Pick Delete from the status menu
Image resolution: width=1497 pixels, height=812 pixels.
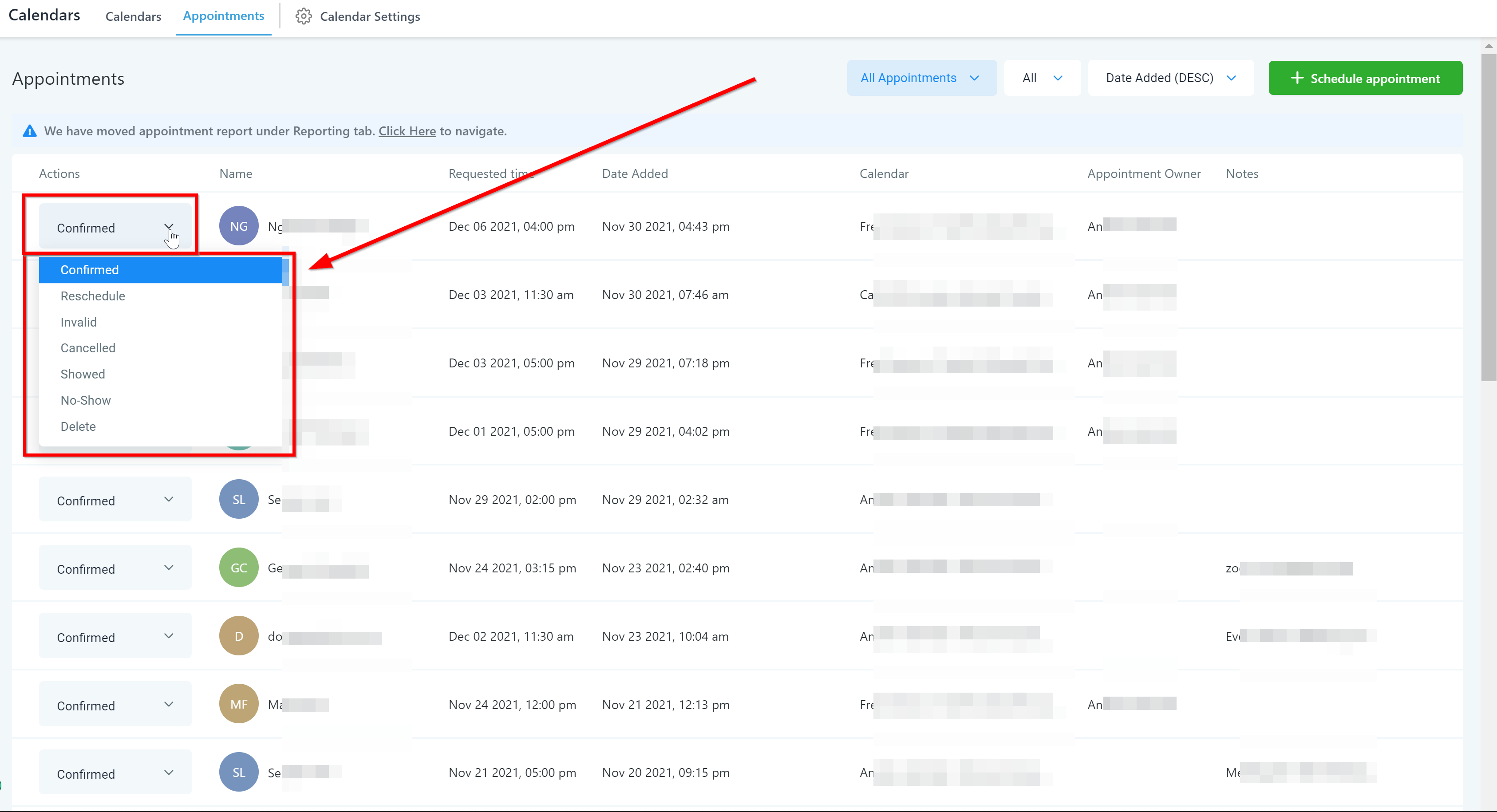78,426
